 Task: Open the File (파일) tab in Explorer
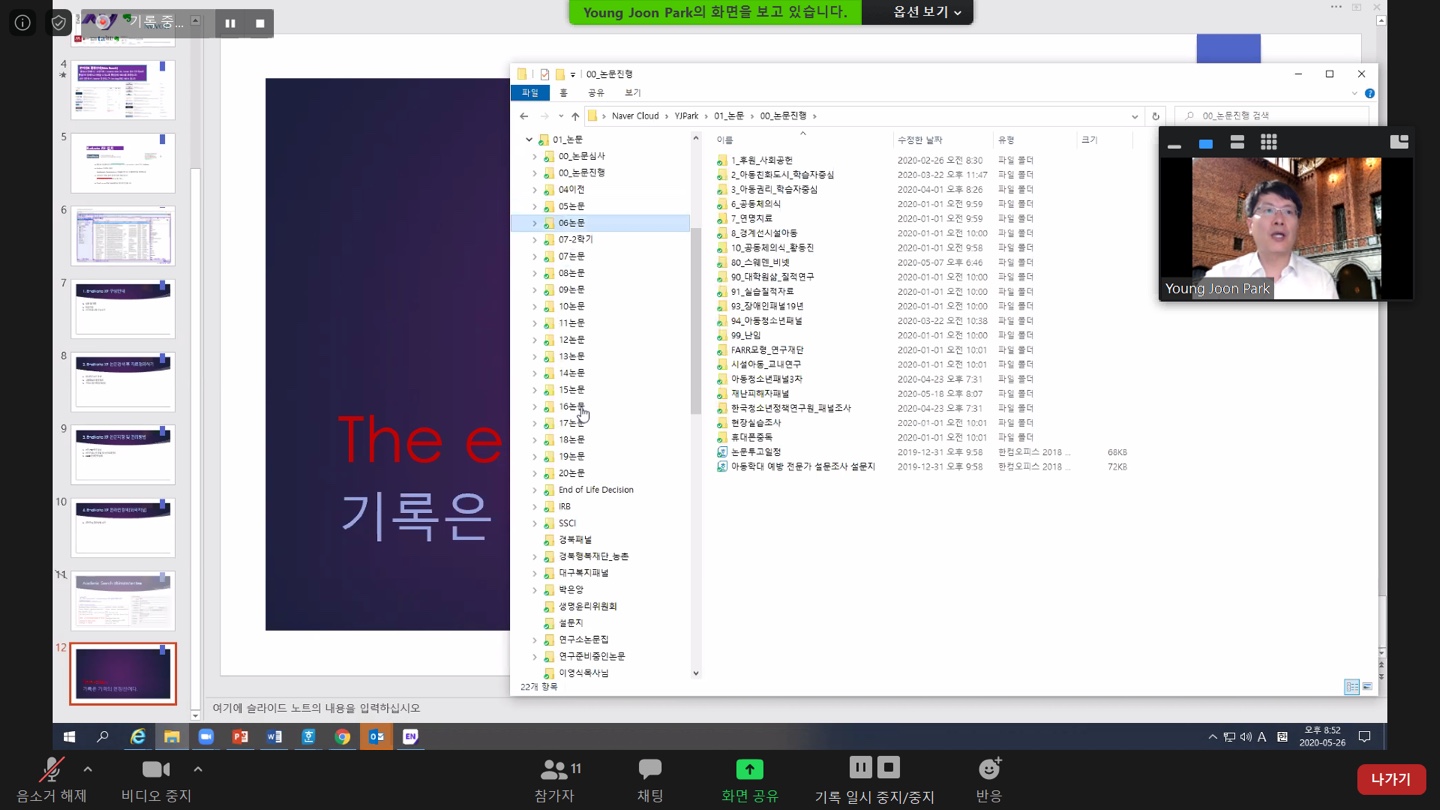click(530, 93)
